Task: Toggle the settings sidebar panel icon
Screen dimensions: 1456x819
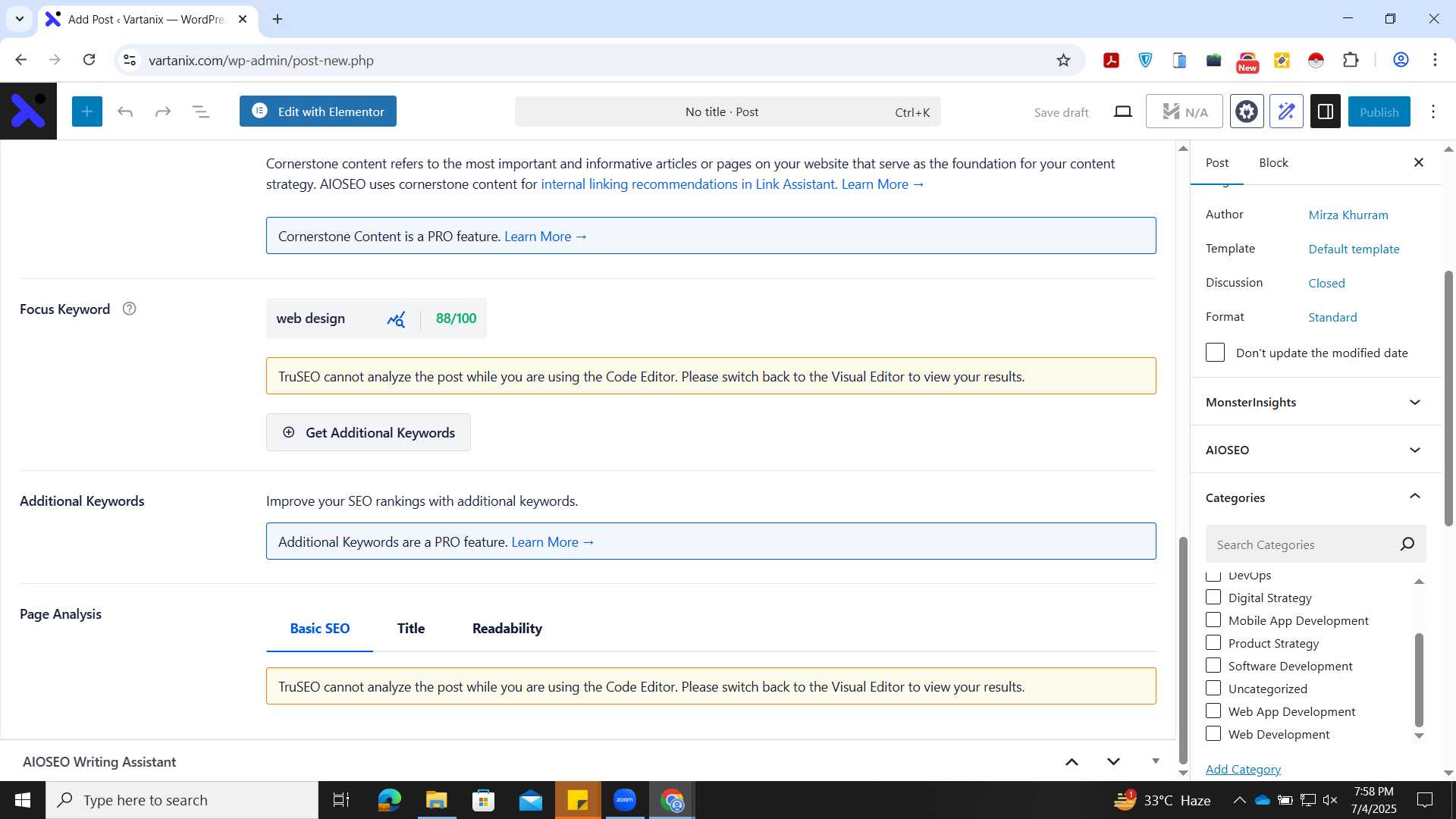Action: coord(1326,111)
